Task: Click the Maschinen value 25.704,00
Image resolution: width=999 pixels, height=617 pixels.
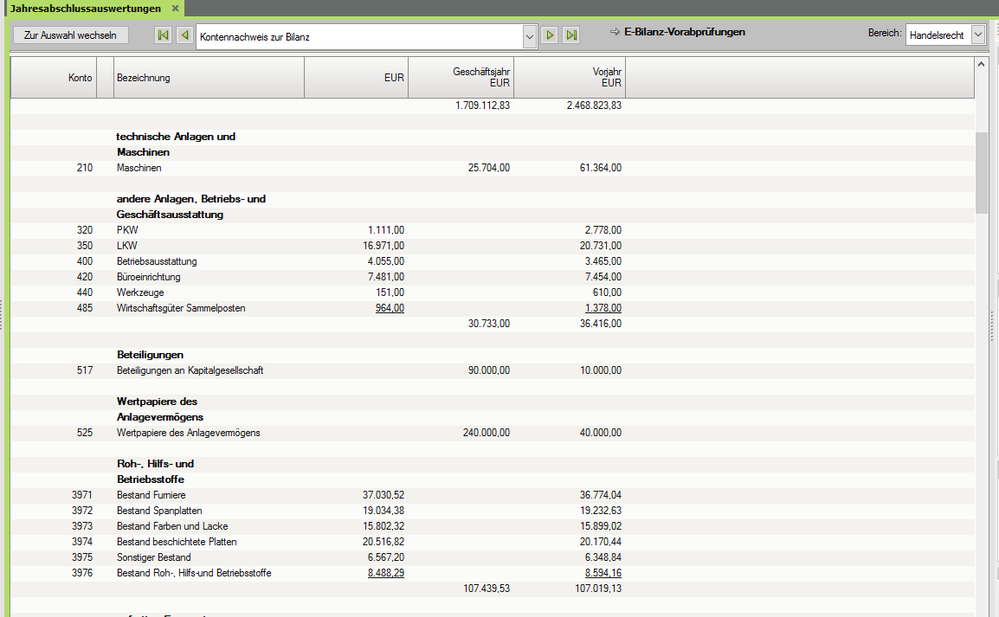Action: [489, 168]
